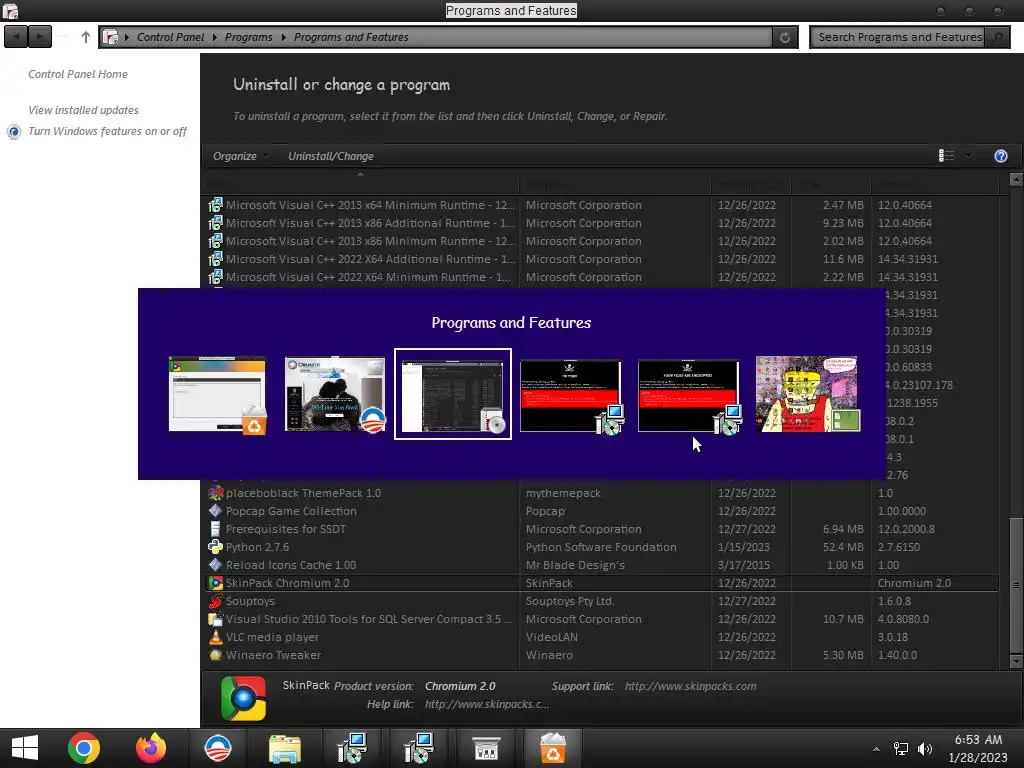Open View installed updates link
Image resolution: width=1024 pixels, height=768 pixels.
[84, 110]
